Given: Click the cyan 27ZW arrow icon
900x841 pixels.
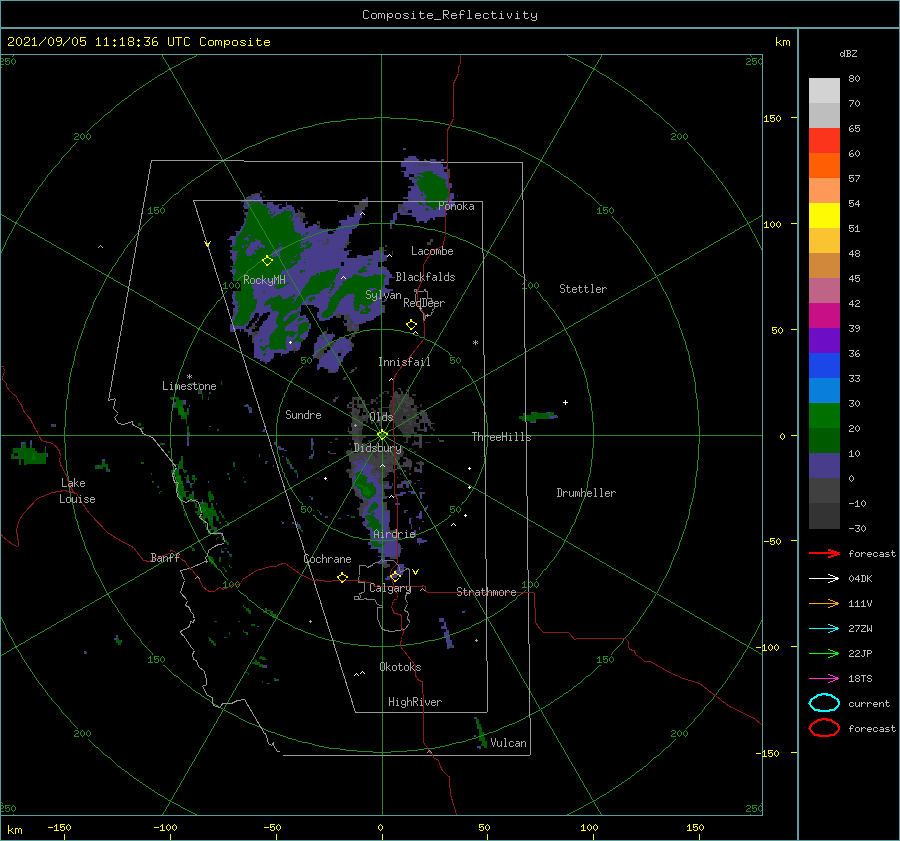Looking at the screenshot, I should tap(824, 629).
